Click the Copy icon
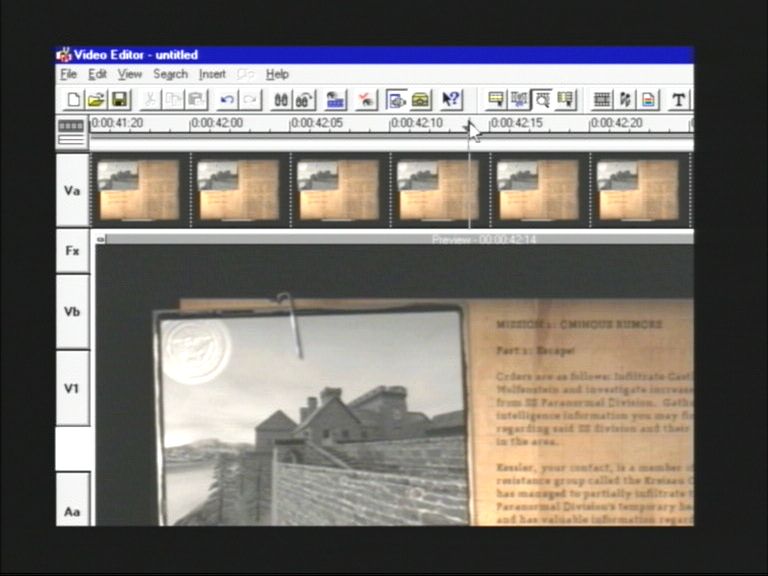Screen dimensions: 768x576 click(173, 100)
